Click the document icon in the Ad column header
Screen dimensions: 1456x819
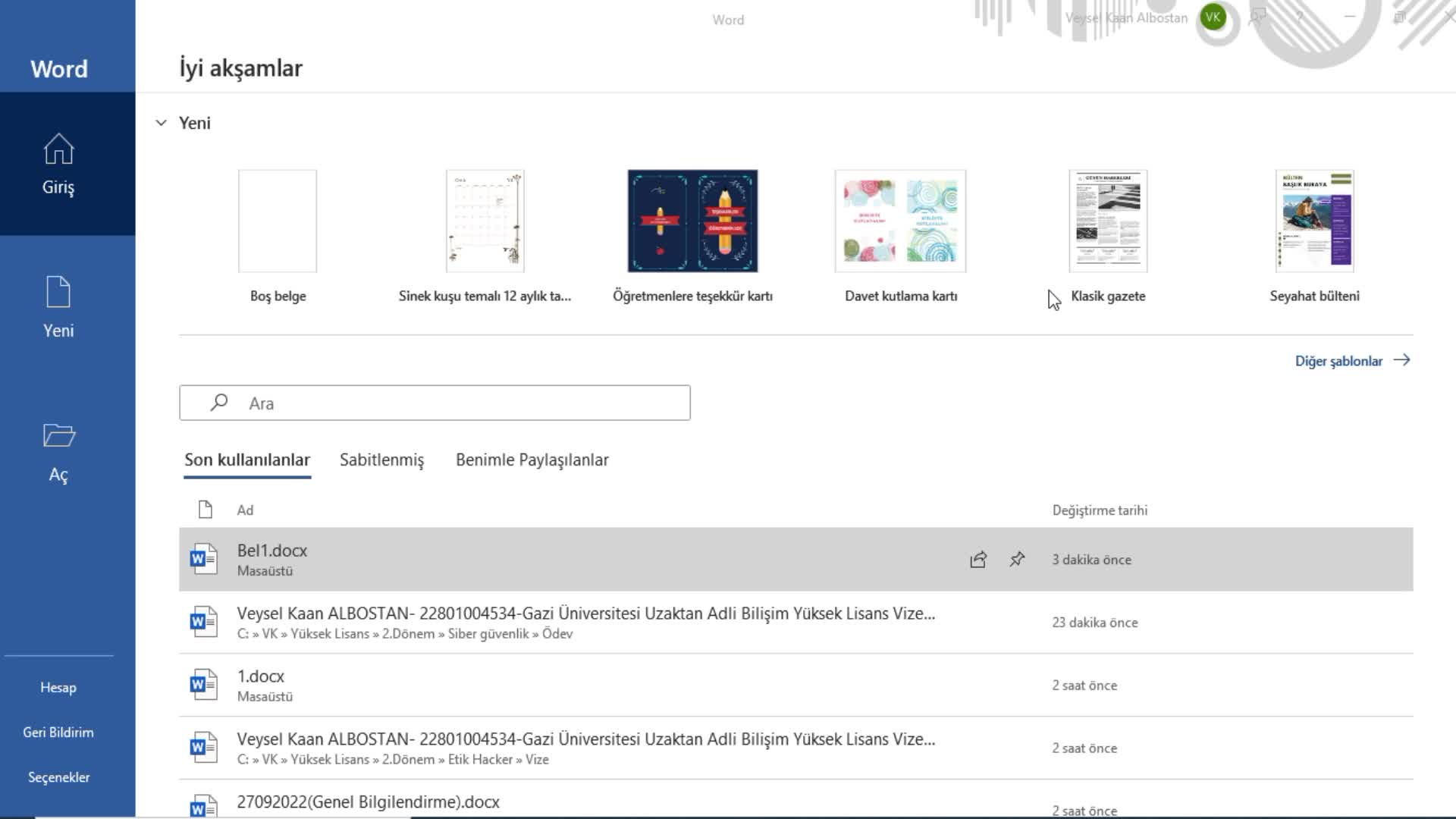pyautogui.click(x=205, y=510)
